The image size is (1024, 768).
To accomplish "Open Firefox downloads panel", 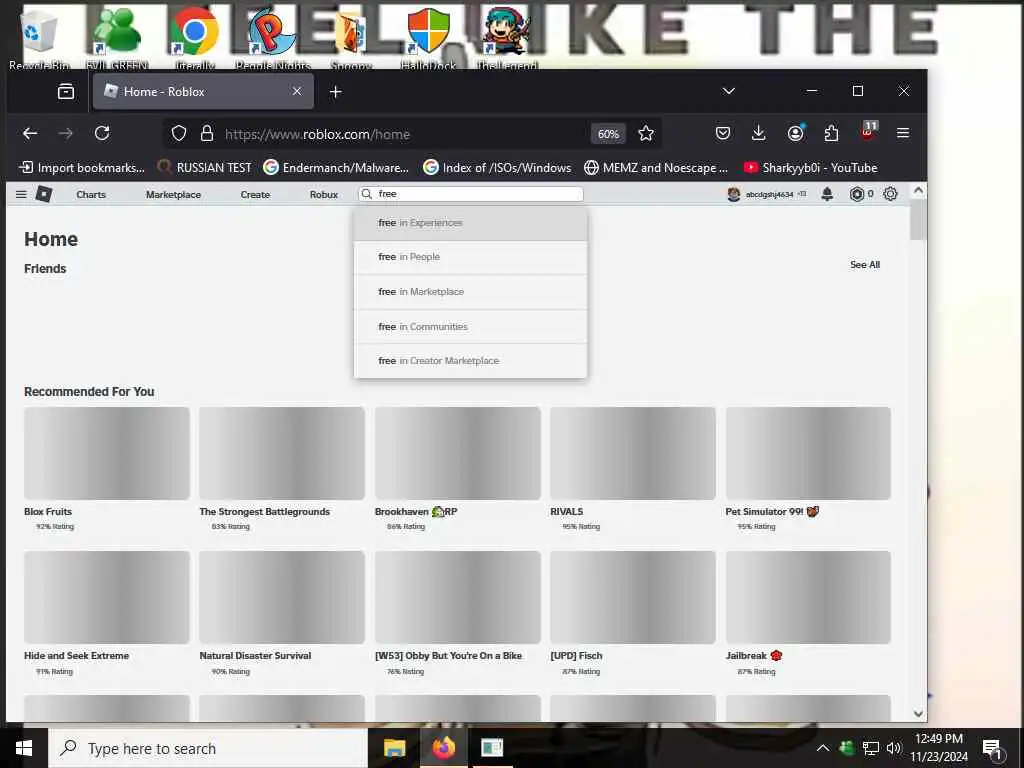I will click(758, 133).
